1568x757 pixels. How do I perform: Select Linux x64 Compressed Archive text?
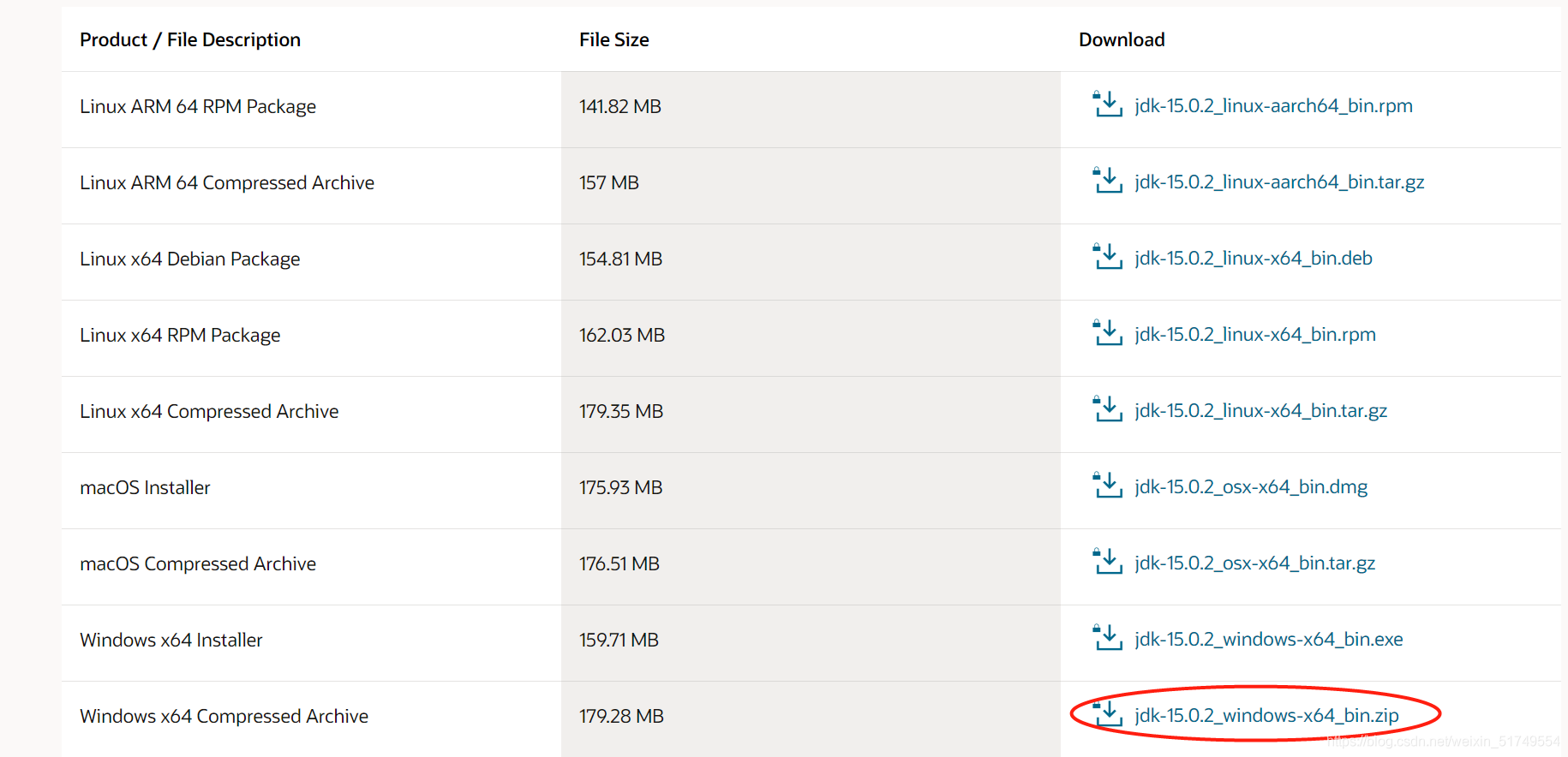[x=209, y=412]
